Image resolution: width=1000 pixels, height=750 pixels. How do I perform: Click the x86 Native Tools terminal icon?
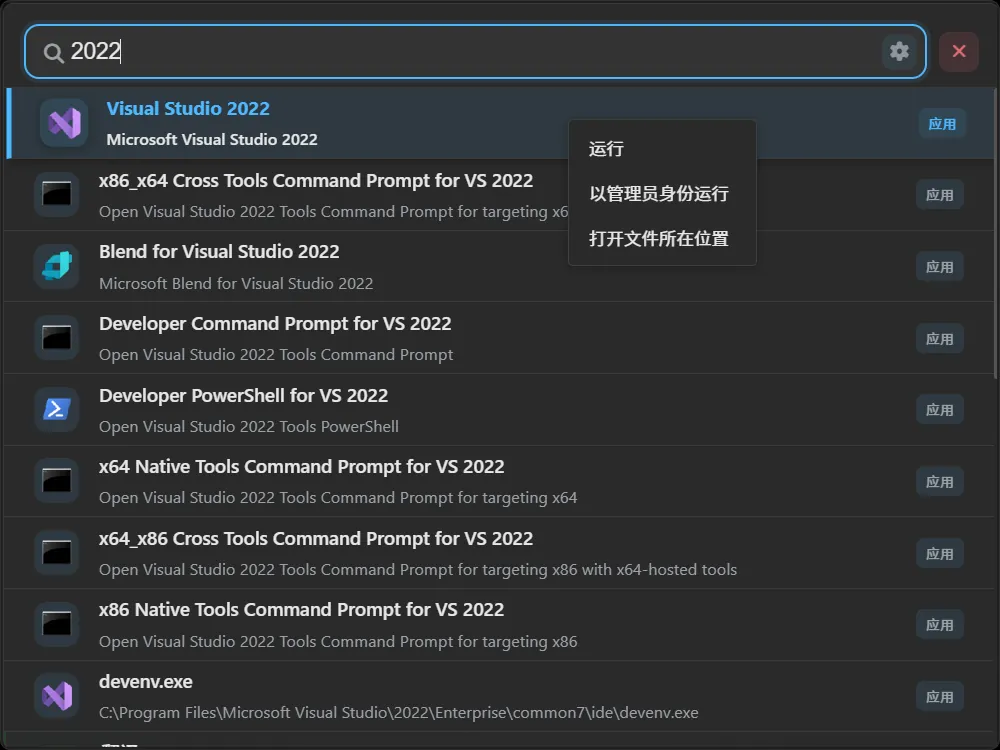57,624
